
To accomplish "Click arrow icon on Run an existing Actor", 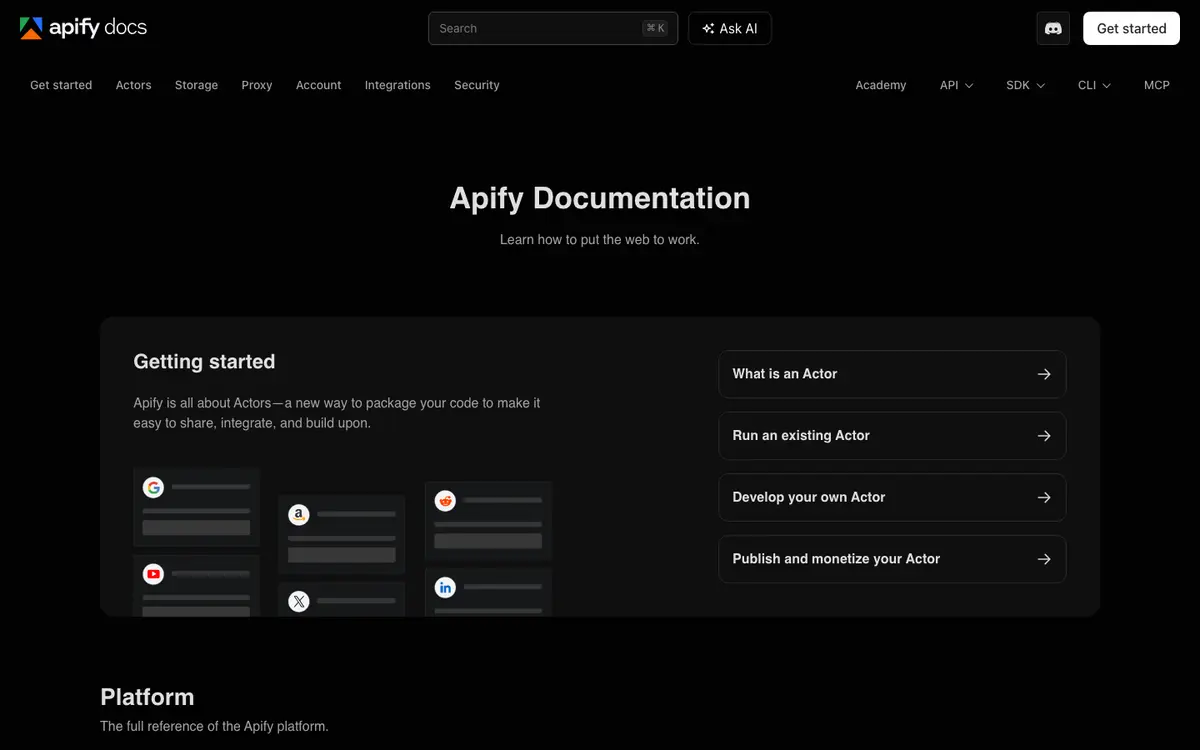I will click(x=1044, y=436).
